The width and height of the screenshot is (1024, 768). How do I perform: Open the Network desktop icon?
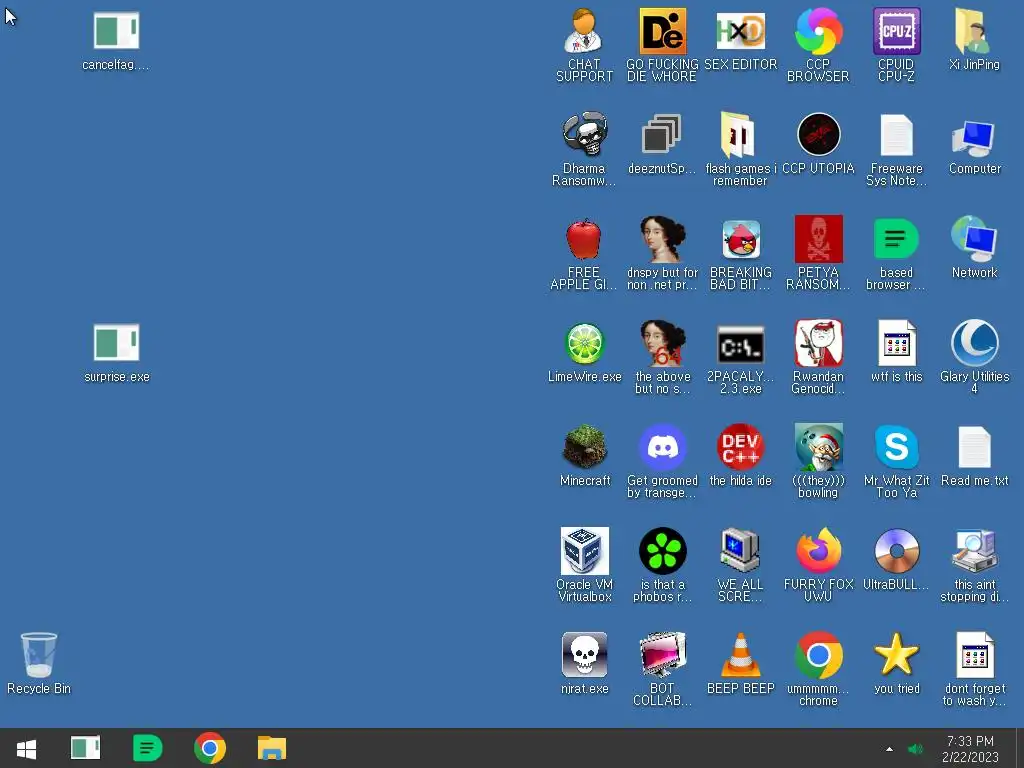974,239
